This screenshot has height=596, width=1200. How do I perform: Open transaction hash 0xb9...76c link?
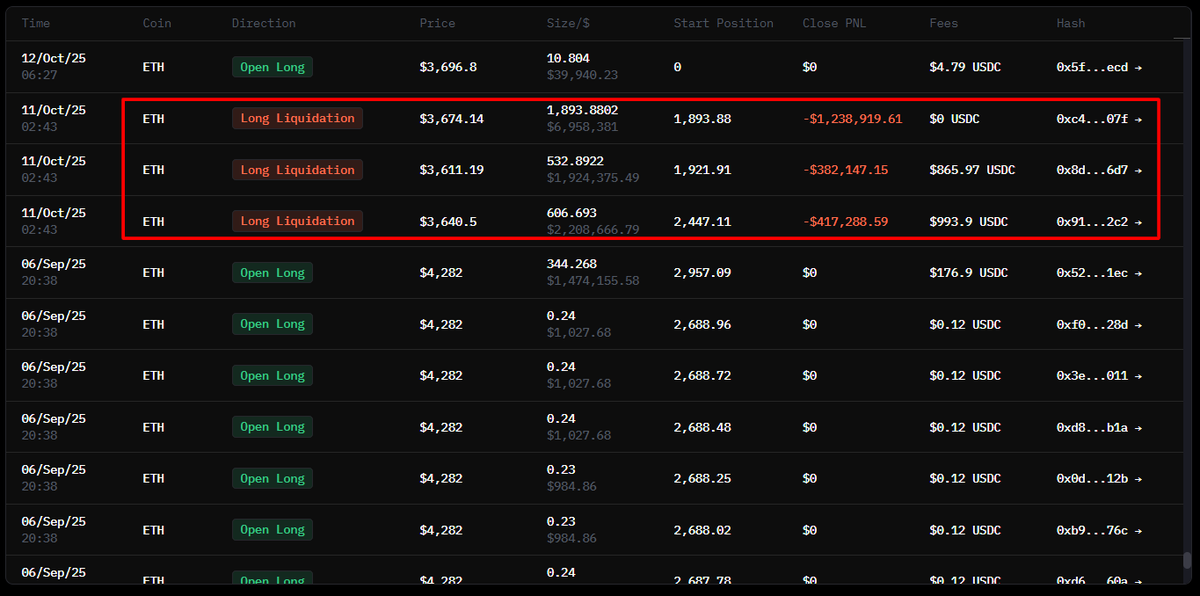[x=1098, y=530]
